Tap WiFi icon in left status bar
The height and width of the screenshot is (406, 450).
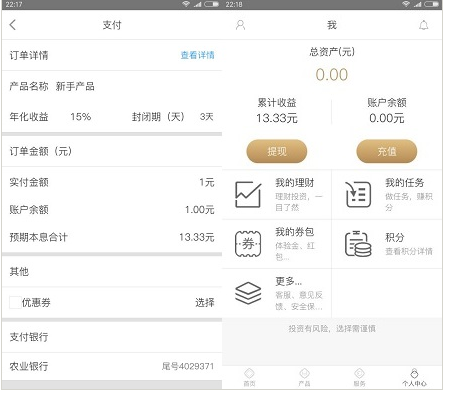[x=186, y=4]
